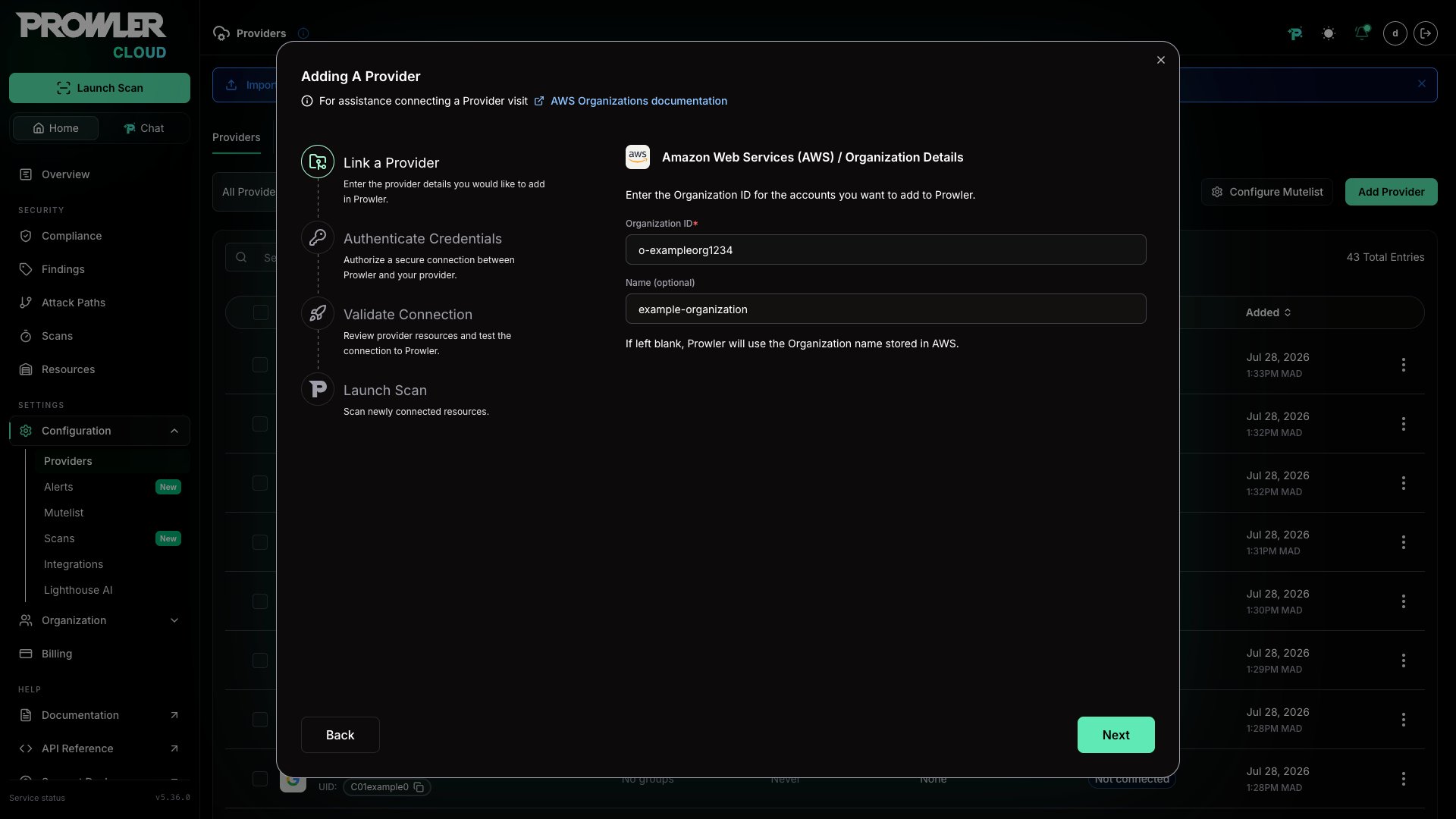
Task: Copy the C01example0 UID
Action: [419, 787]
